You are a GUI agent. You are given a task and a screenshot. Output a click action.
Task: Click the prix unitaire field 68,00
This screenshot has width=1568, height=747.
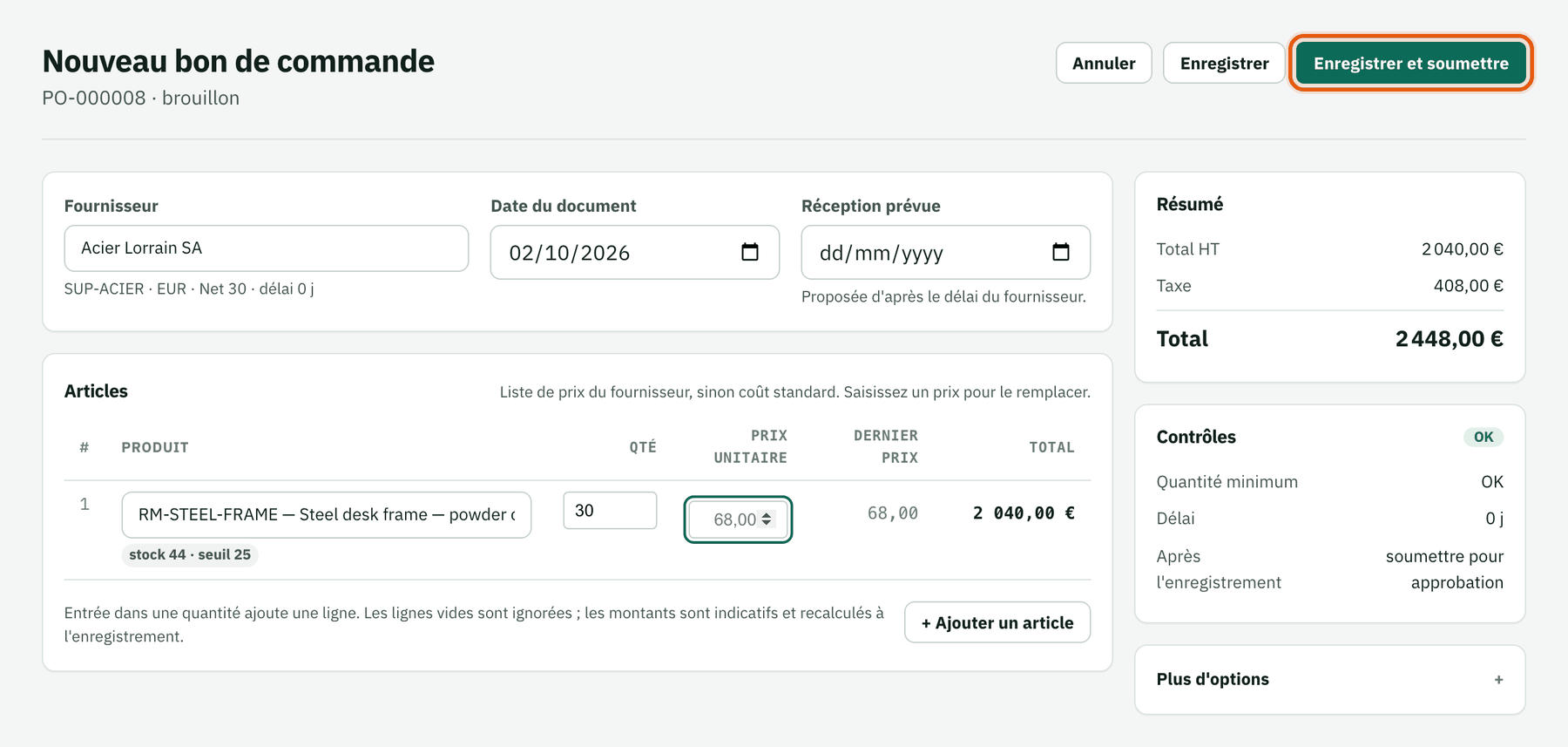738,520
